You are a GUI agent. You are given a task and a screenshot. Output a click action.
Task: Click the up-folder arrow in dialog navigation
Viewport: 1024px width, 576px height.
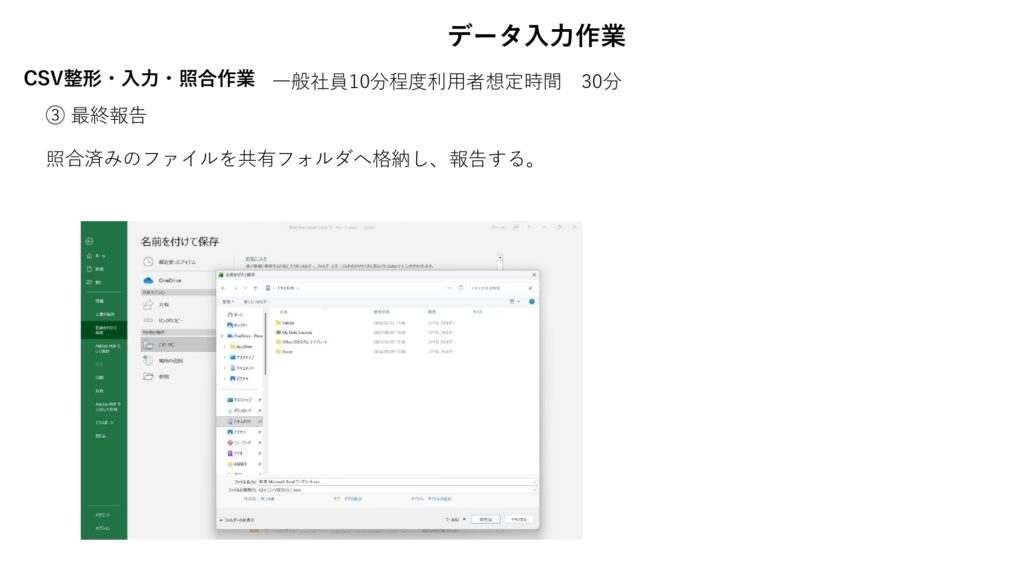tap(255, 288)
